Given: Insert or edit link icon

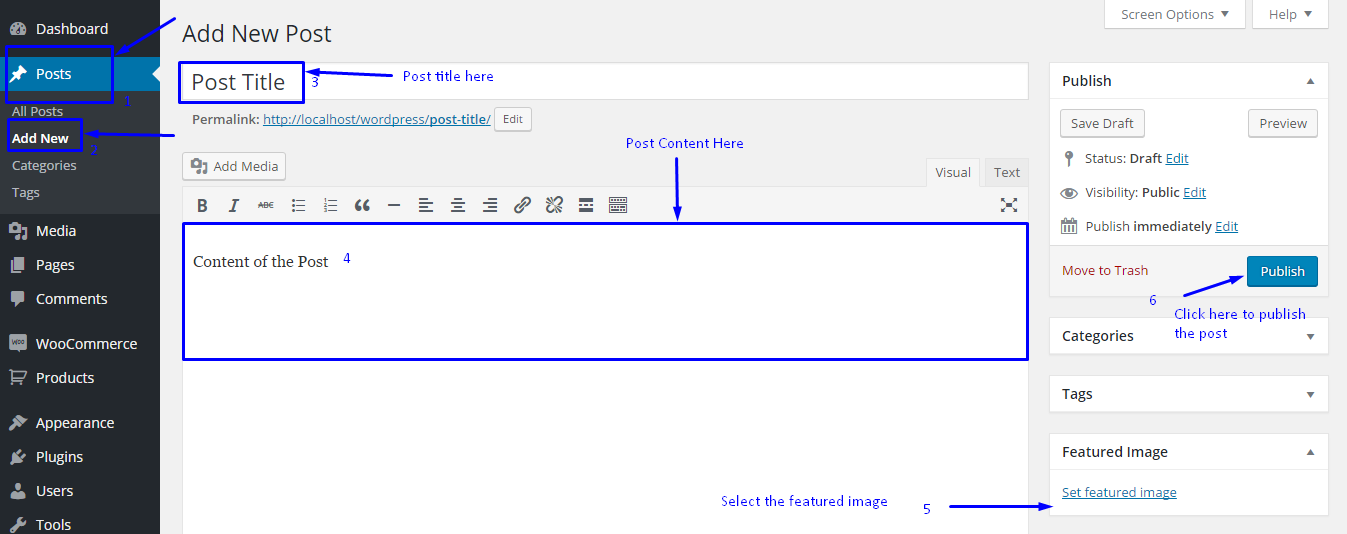Looking at the screenshot, I should tap(522, 205).
